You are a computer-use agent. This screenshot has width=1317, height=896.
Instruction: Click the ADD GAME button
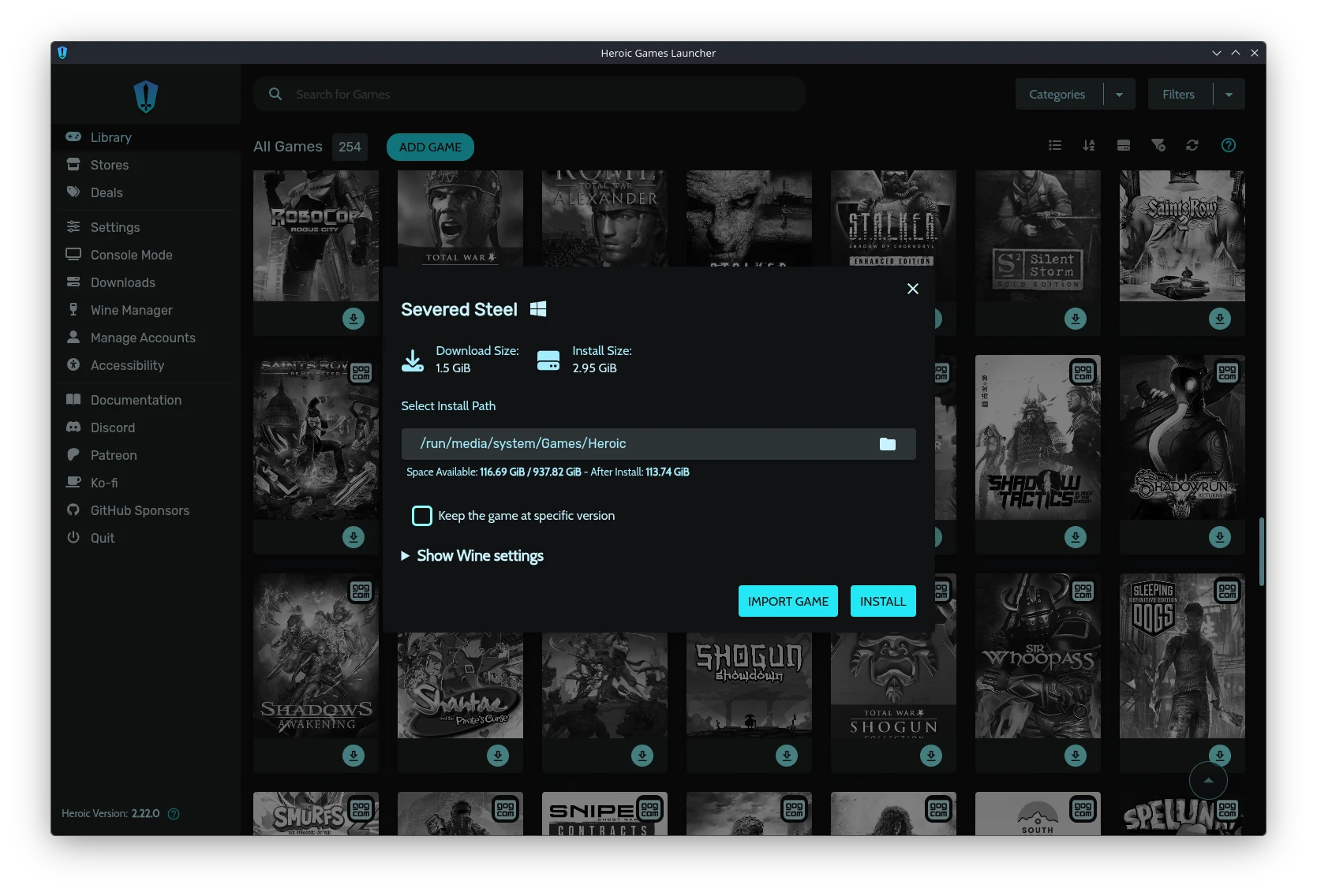[x=430, y=147]
